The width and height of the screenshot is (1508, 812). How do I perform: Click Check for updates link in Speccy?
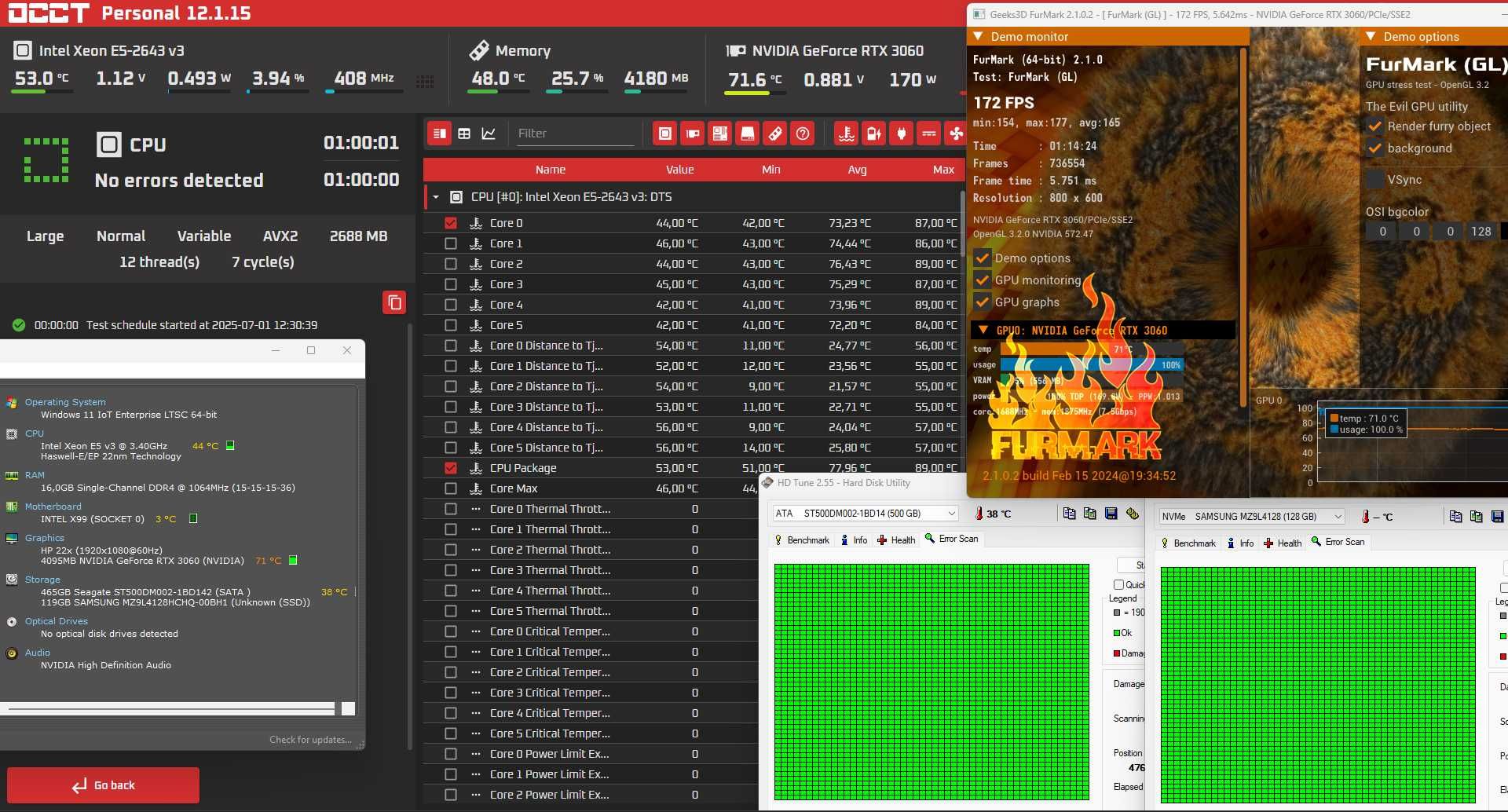coord(310,740)
